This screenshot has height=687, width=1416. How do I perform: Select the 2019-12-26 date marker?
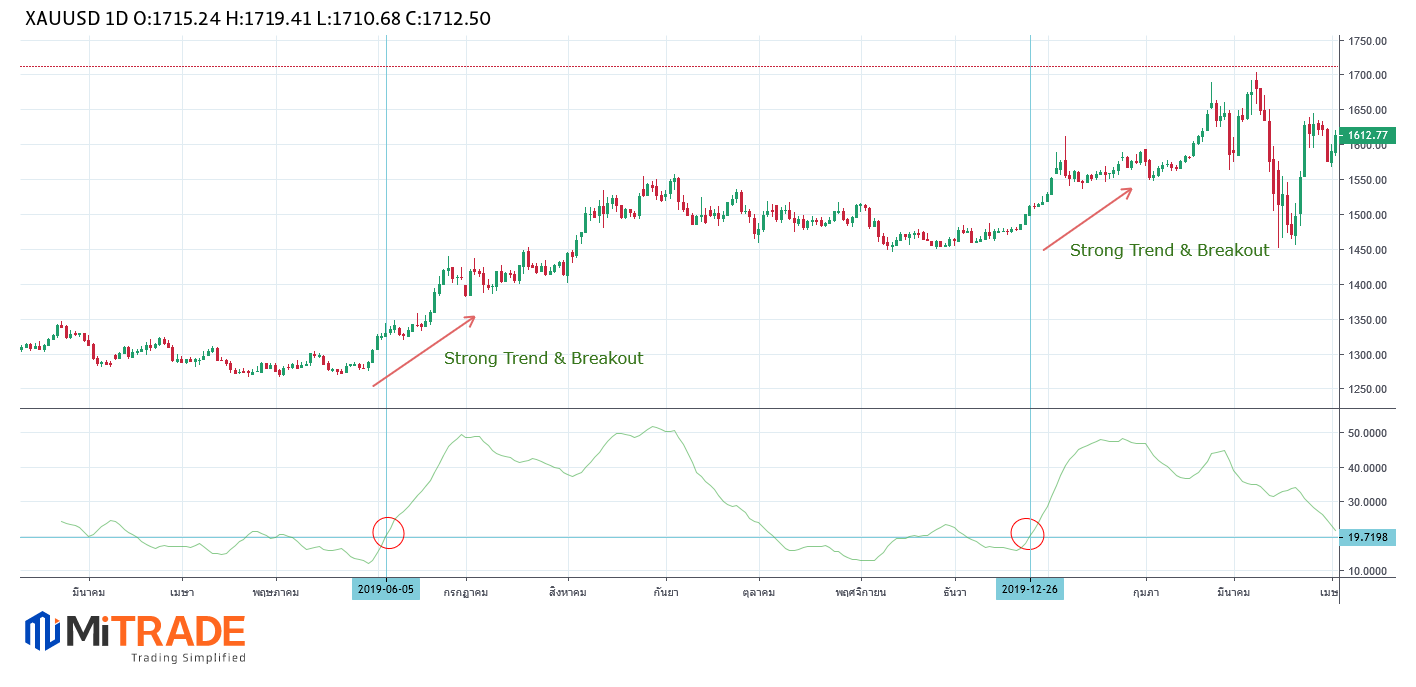coord(1029,590)
